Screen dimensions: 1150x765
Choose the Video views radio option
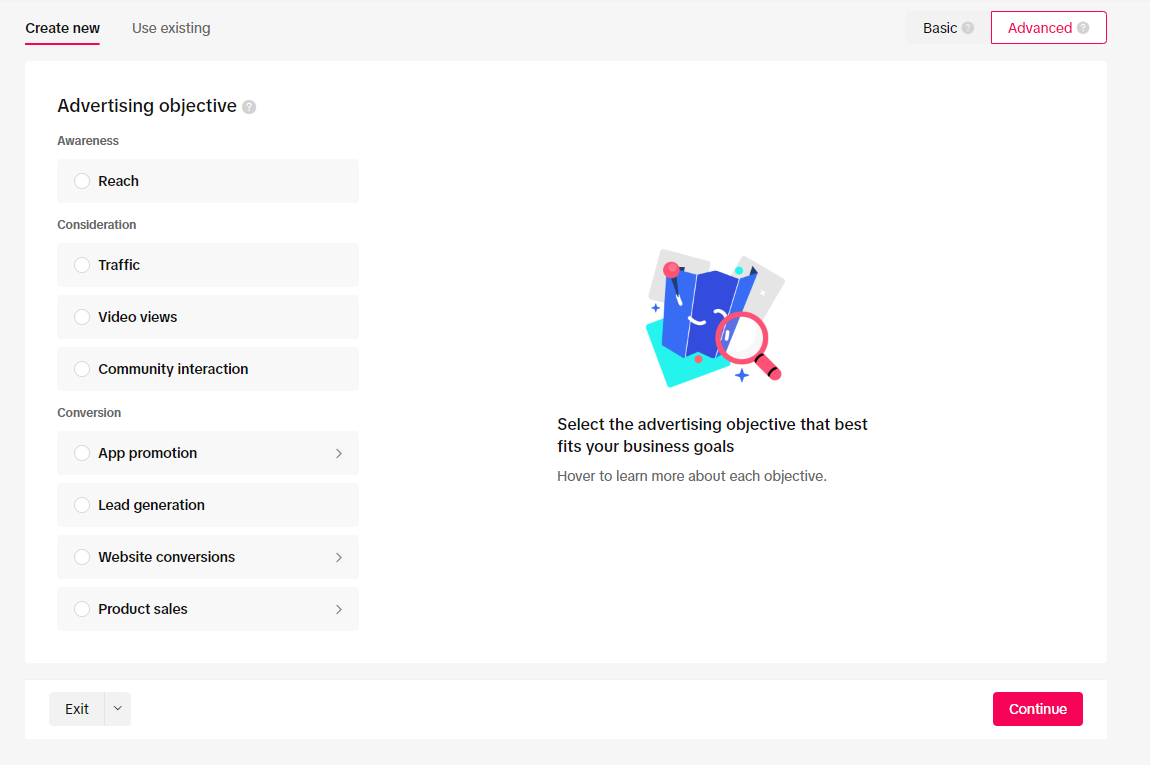[82, 317]
